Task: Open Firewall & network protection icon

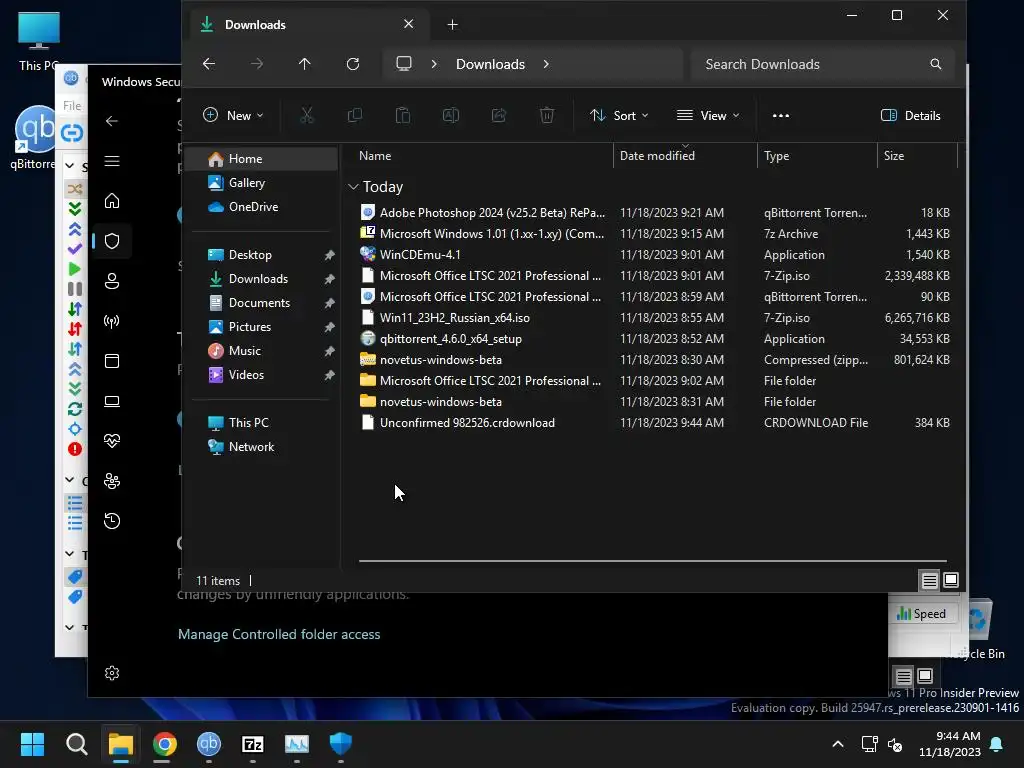Action: (112, 321)
